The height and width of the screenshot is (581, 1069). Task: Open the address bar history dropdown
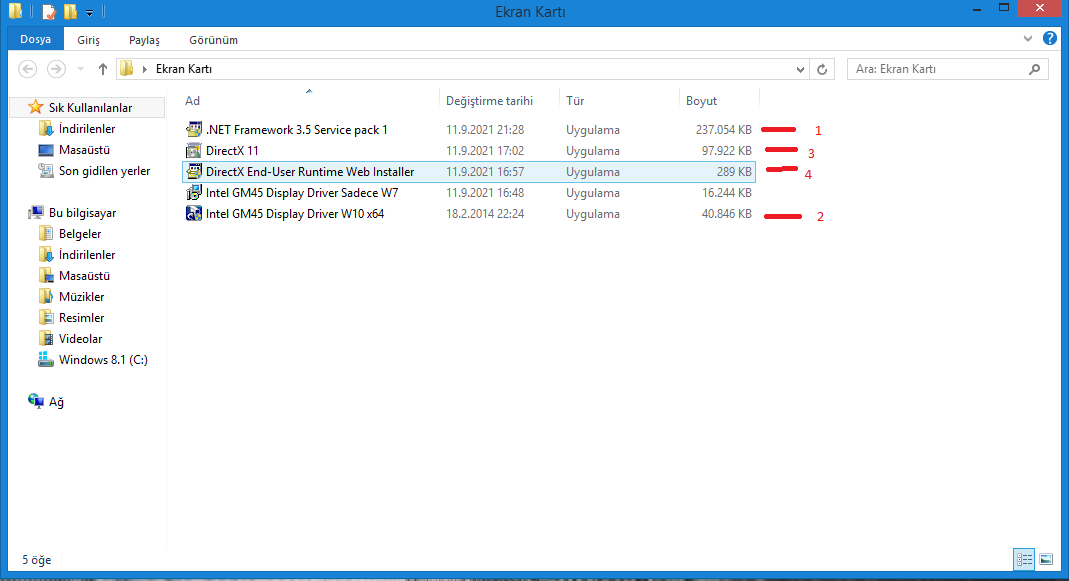(800, 69)
